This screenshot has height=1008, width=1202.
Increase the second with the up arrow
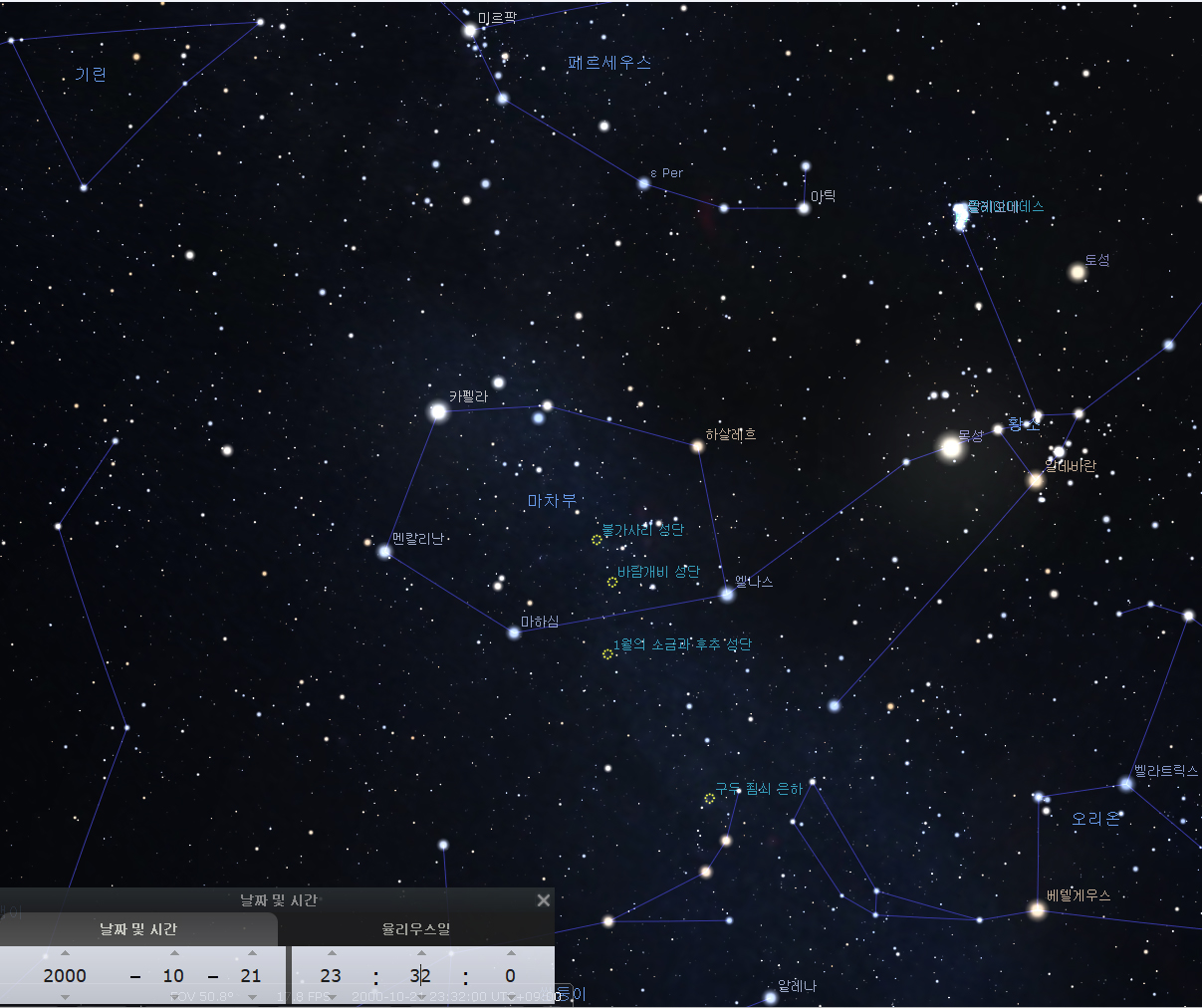[511, 953]
